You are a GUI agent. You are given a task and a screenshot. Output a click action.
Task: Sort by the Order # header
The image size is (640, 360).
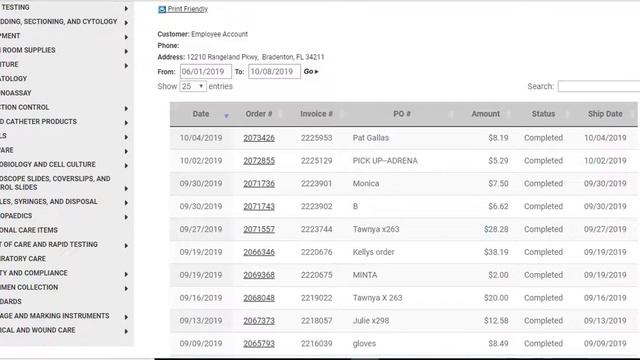tap(259, 114)
